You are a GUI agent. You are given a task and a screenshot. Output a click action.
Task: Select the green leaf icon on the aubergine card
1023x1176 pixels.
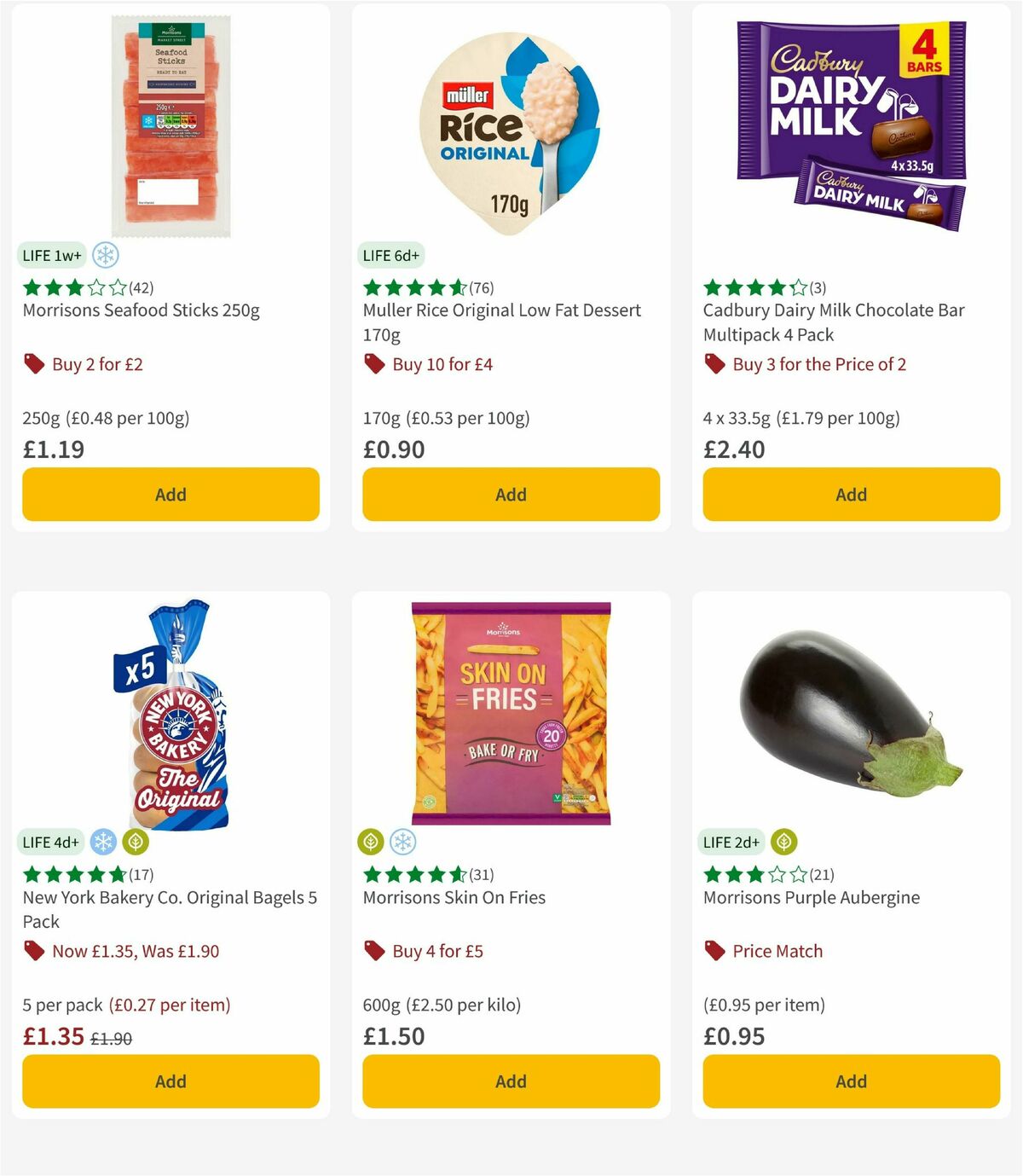[x=783, y=841]
